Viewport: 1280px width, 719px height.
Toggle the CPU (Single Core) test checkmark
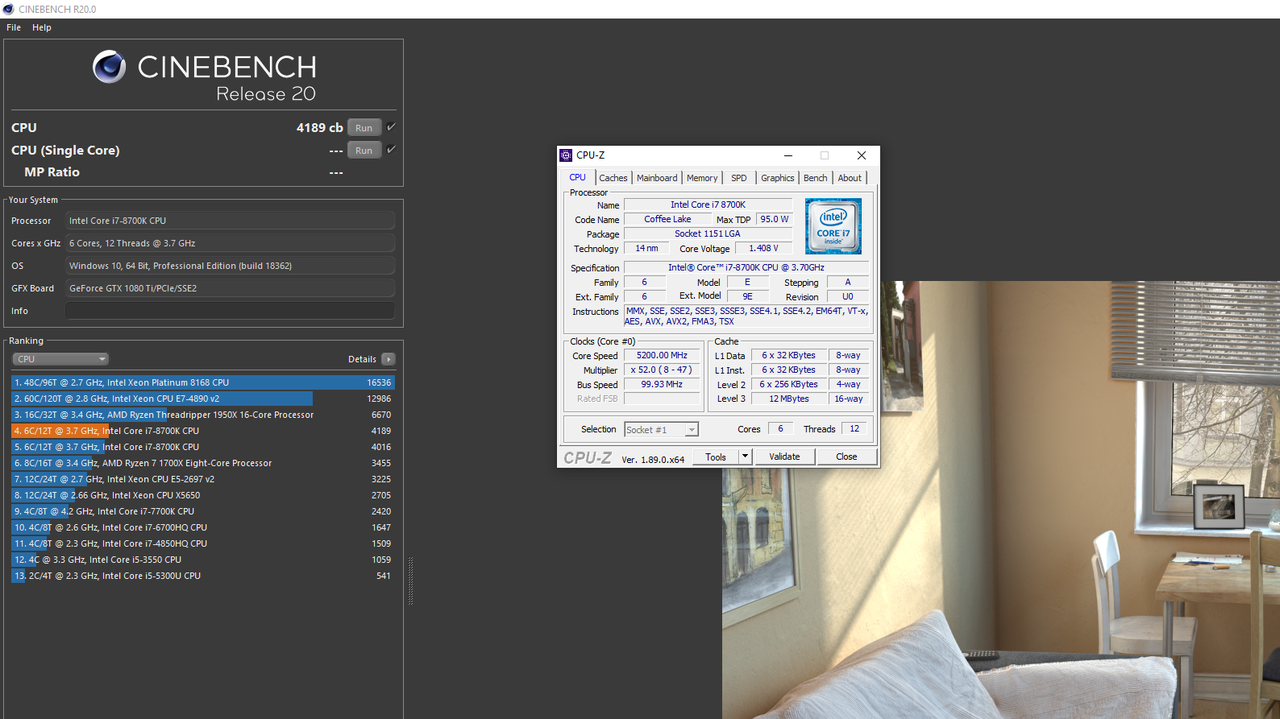(x=391, y=150)
